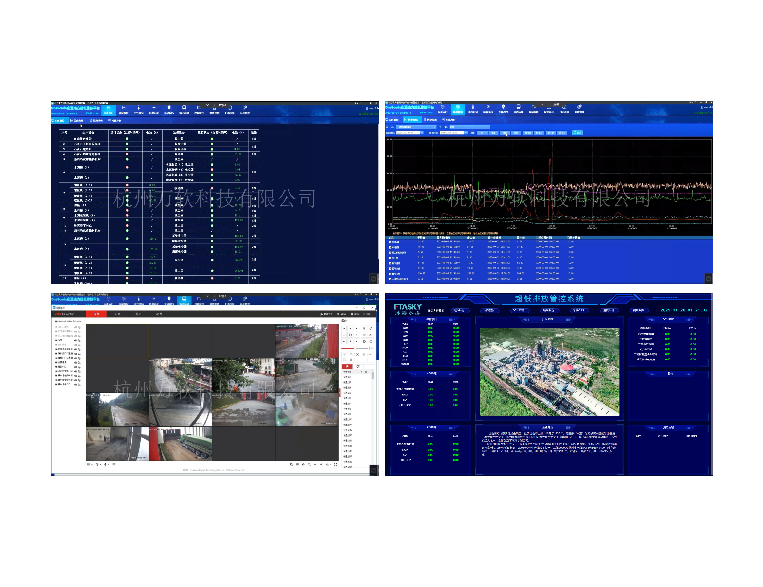This screenshot has width=763, height=587.
Task: Toggle the last series checkbox in the chart legend table
Action: 389,279
